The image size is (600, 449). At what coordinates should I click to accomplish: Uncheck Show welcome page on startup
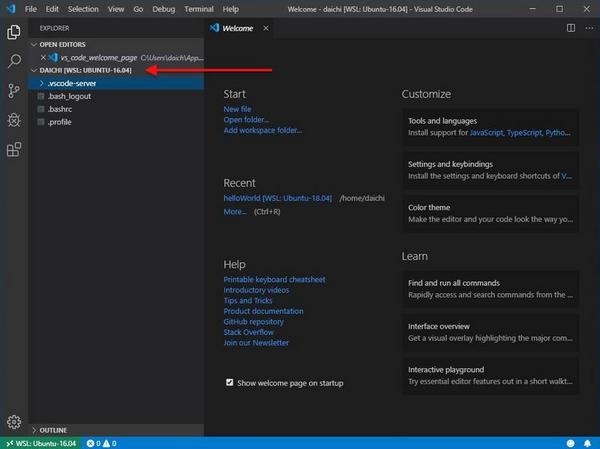pyautogui.click(x=230, y=382)
